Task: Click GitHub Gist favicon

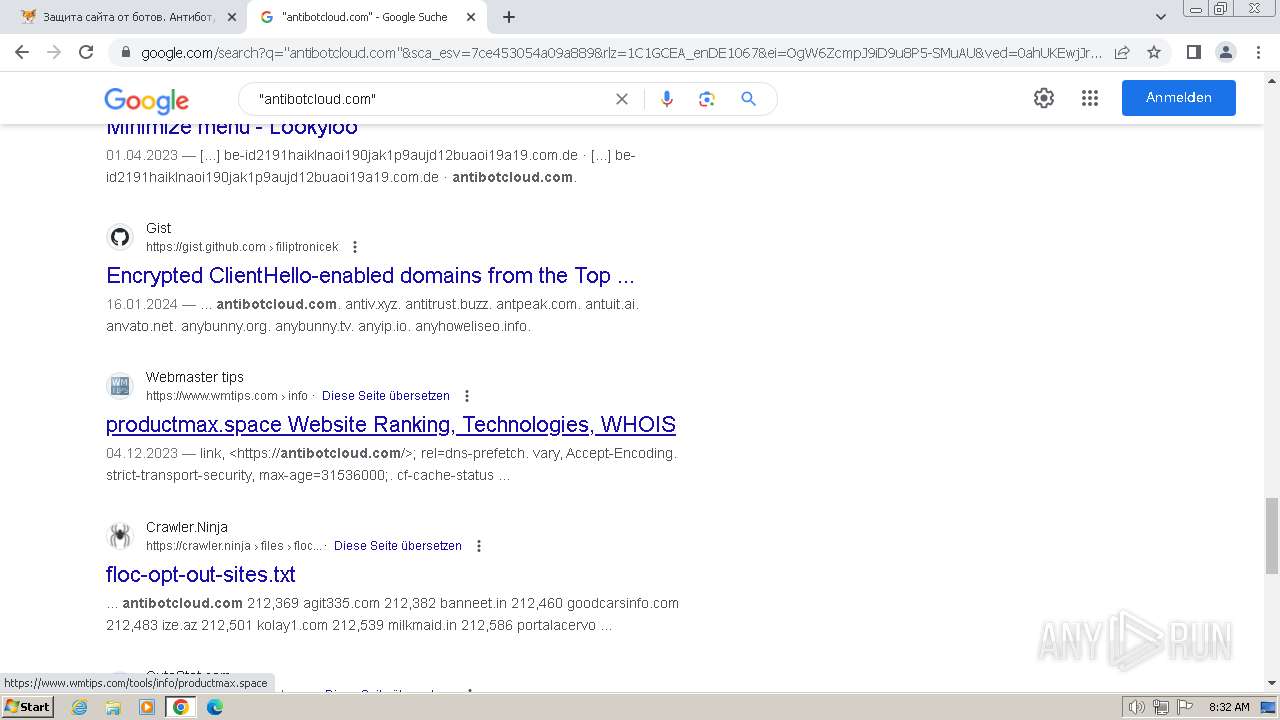Action: click(120, 237)
